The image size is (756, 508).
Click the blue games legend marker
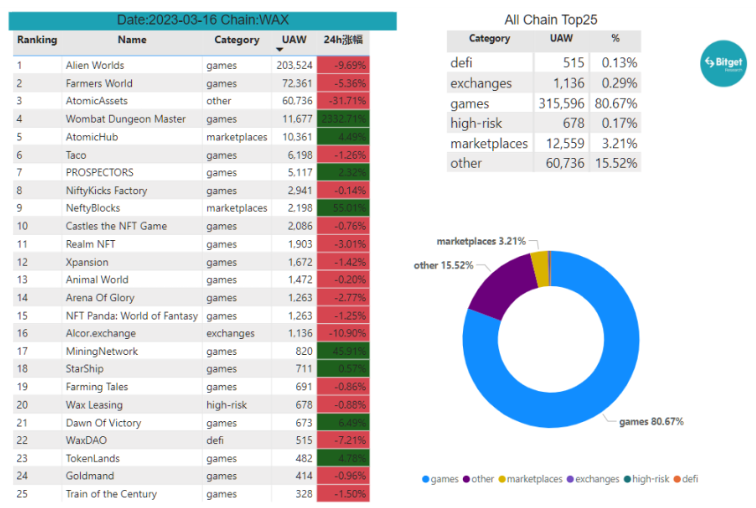point(425,479)
